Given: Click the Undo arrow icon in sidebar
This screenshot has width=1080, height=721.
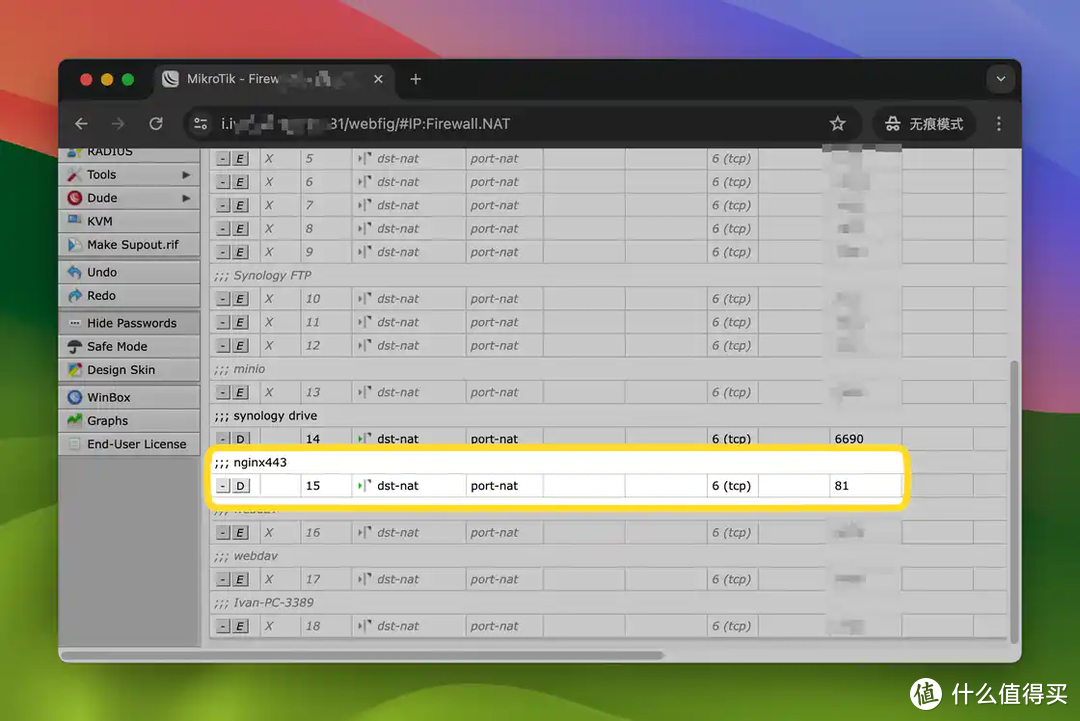Looking at the screenshot, I should click(74, 272).
